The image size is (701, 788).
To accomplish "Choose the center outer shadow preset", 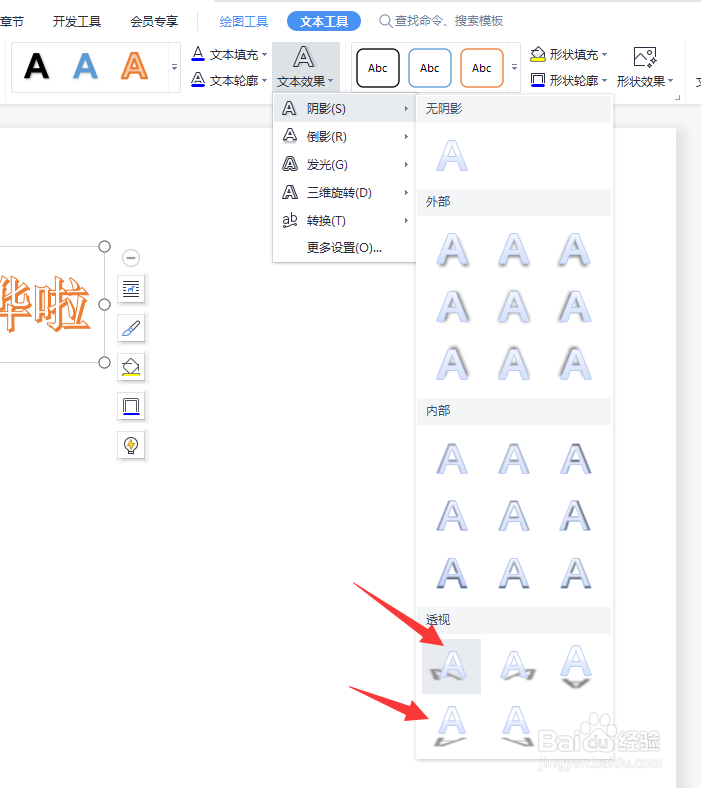I will (x=514, y=307).
